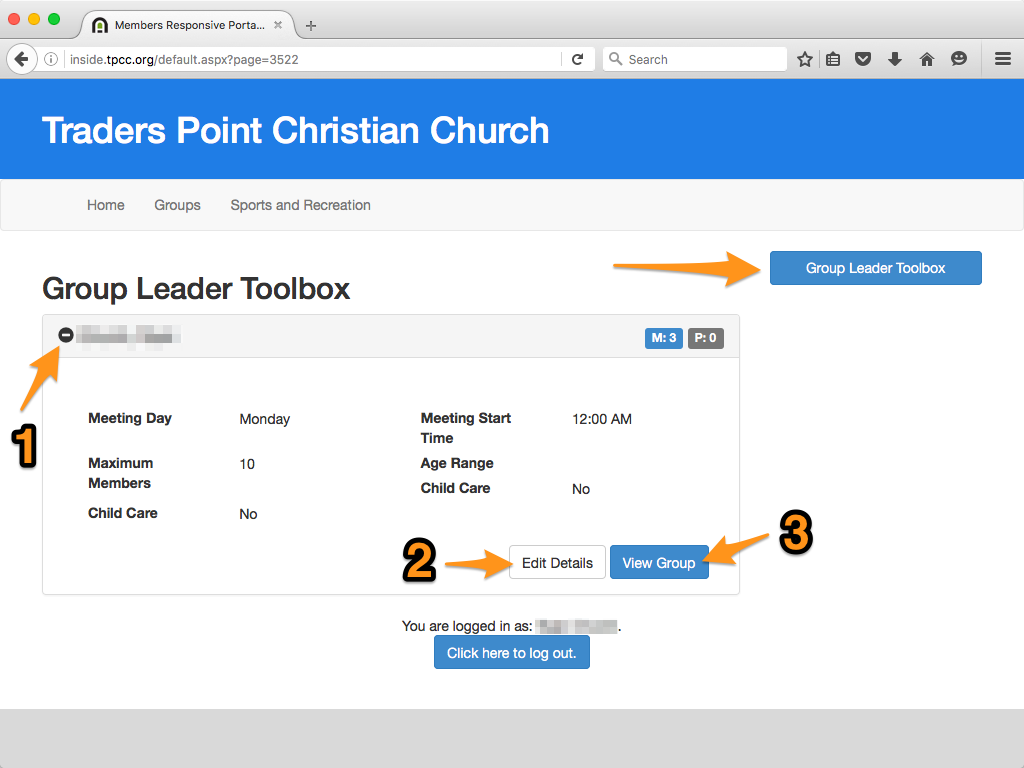This screenshot has width=1024, height=768.
Task: Open the Groups menu item
Action: click(x=178, y=205)
